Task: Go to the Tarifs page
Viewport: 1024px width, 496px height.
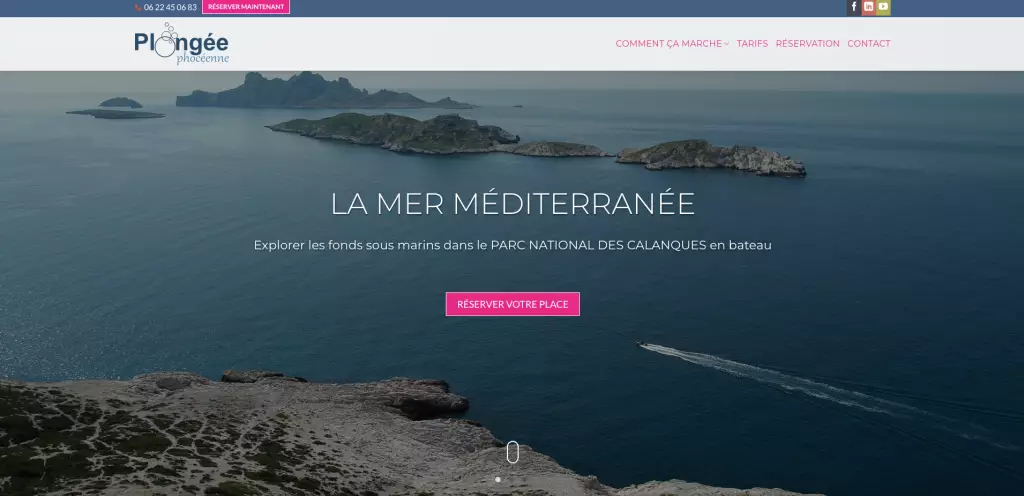Action: [752, 44]
